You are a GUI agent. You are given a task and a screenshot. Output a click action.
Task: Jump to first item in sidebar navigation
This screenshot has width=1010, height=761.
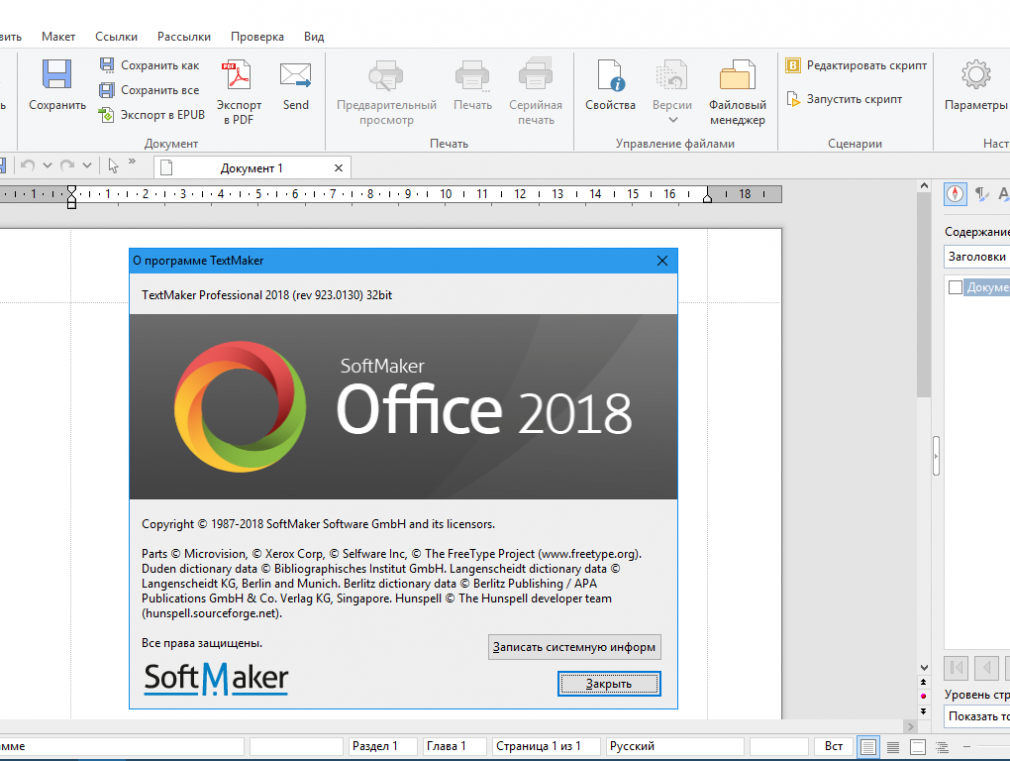957,668
